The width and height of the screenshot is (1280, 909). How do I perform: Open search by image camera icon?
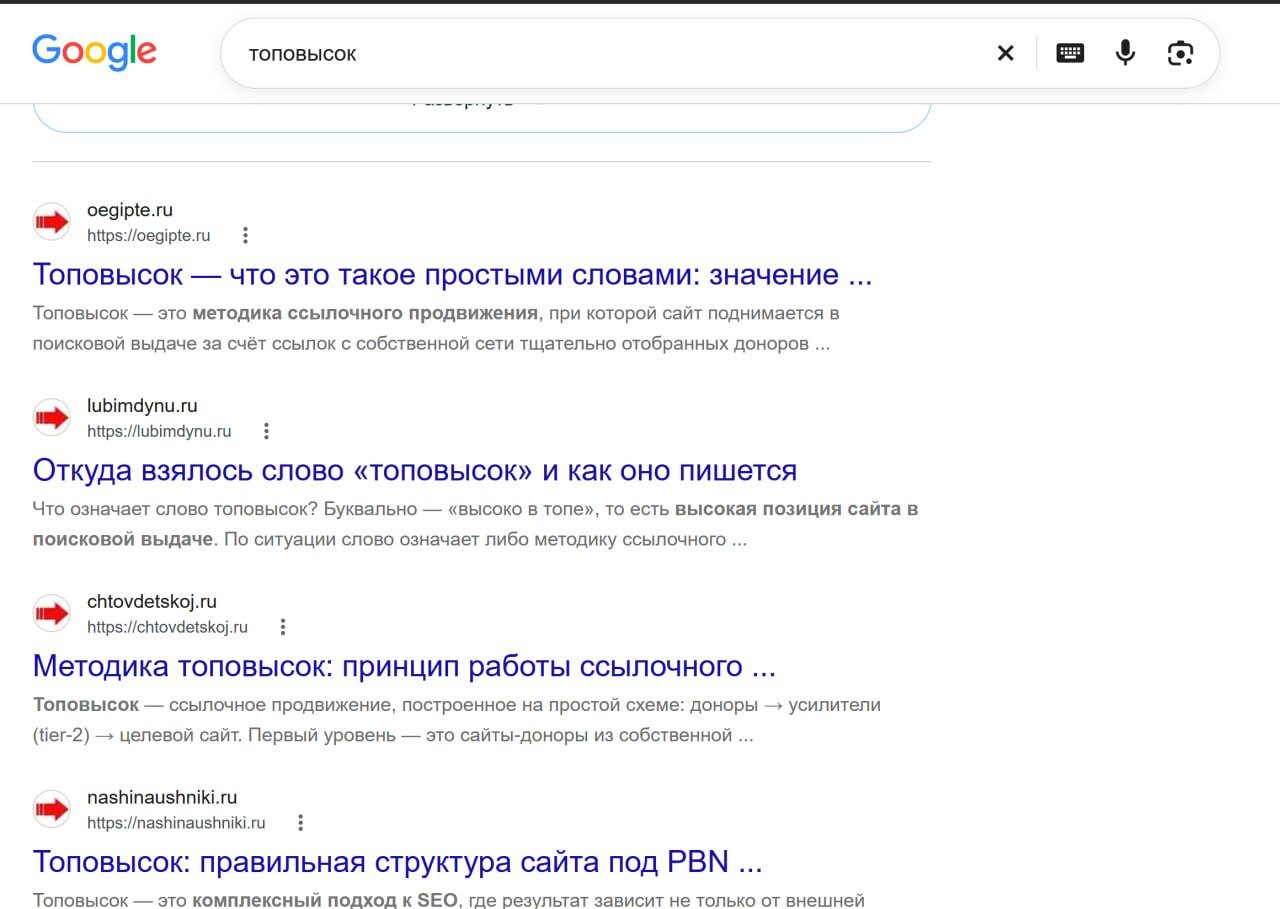click(x=1181, y=53)
